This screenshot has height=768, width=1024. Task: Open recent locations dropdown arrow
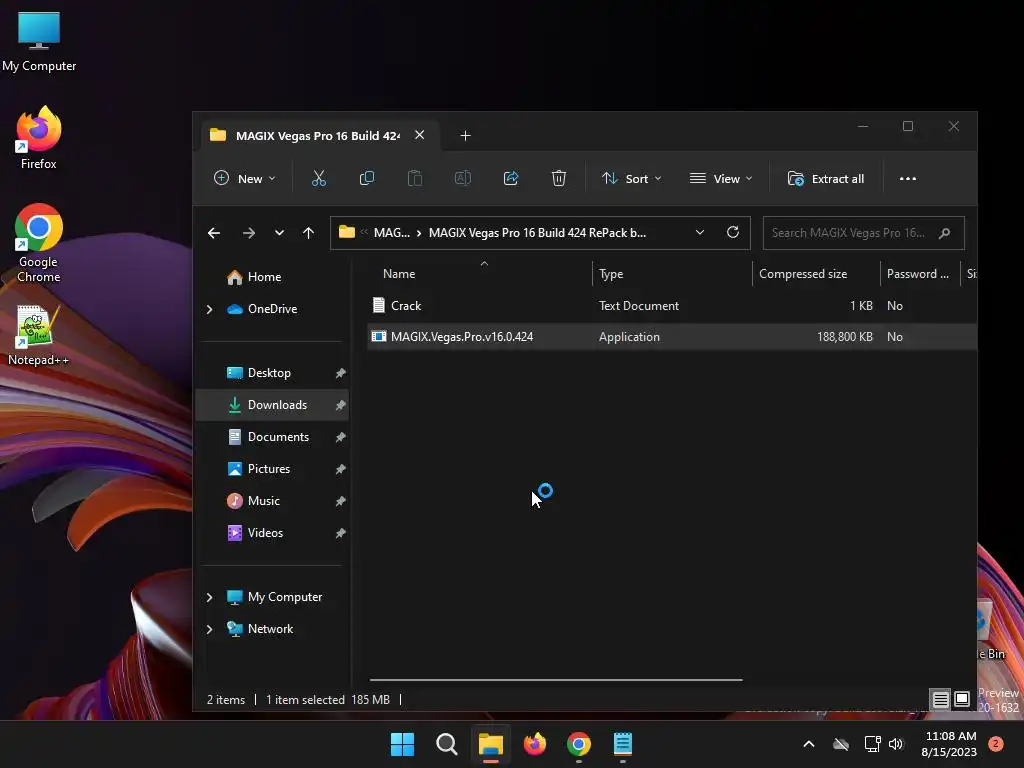point(279,233)
